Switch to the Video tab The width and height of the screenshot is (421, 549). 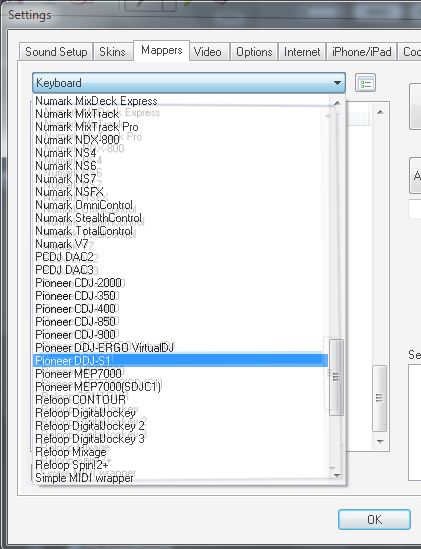pos(208,52)
